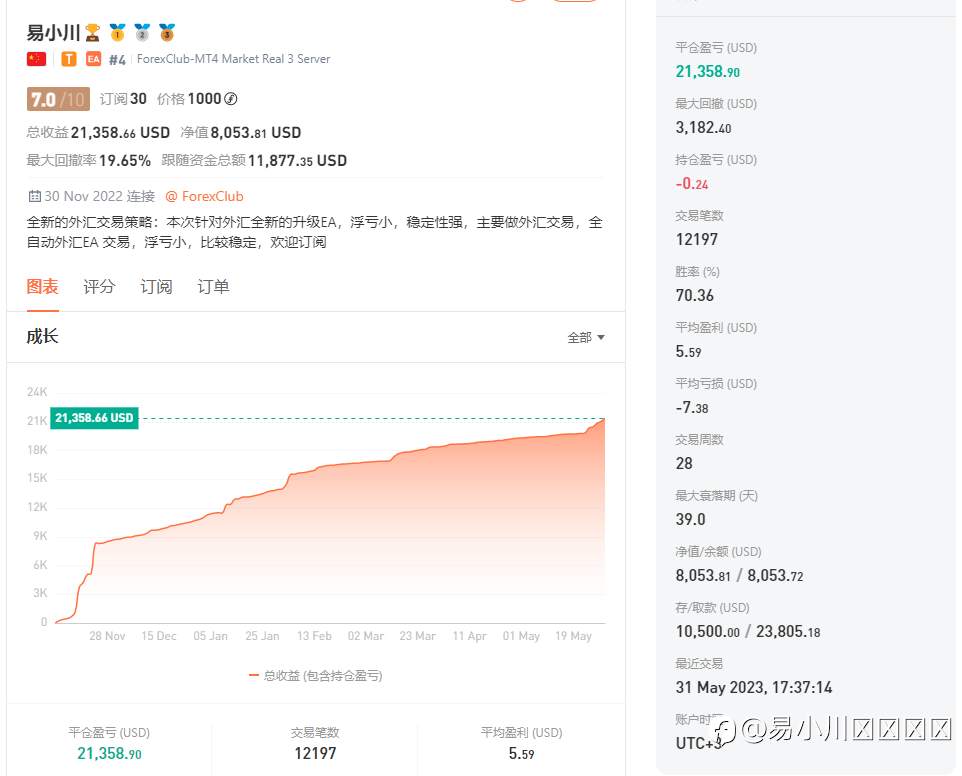
Task: Click the silver medal icon
Action: point(142,33)
